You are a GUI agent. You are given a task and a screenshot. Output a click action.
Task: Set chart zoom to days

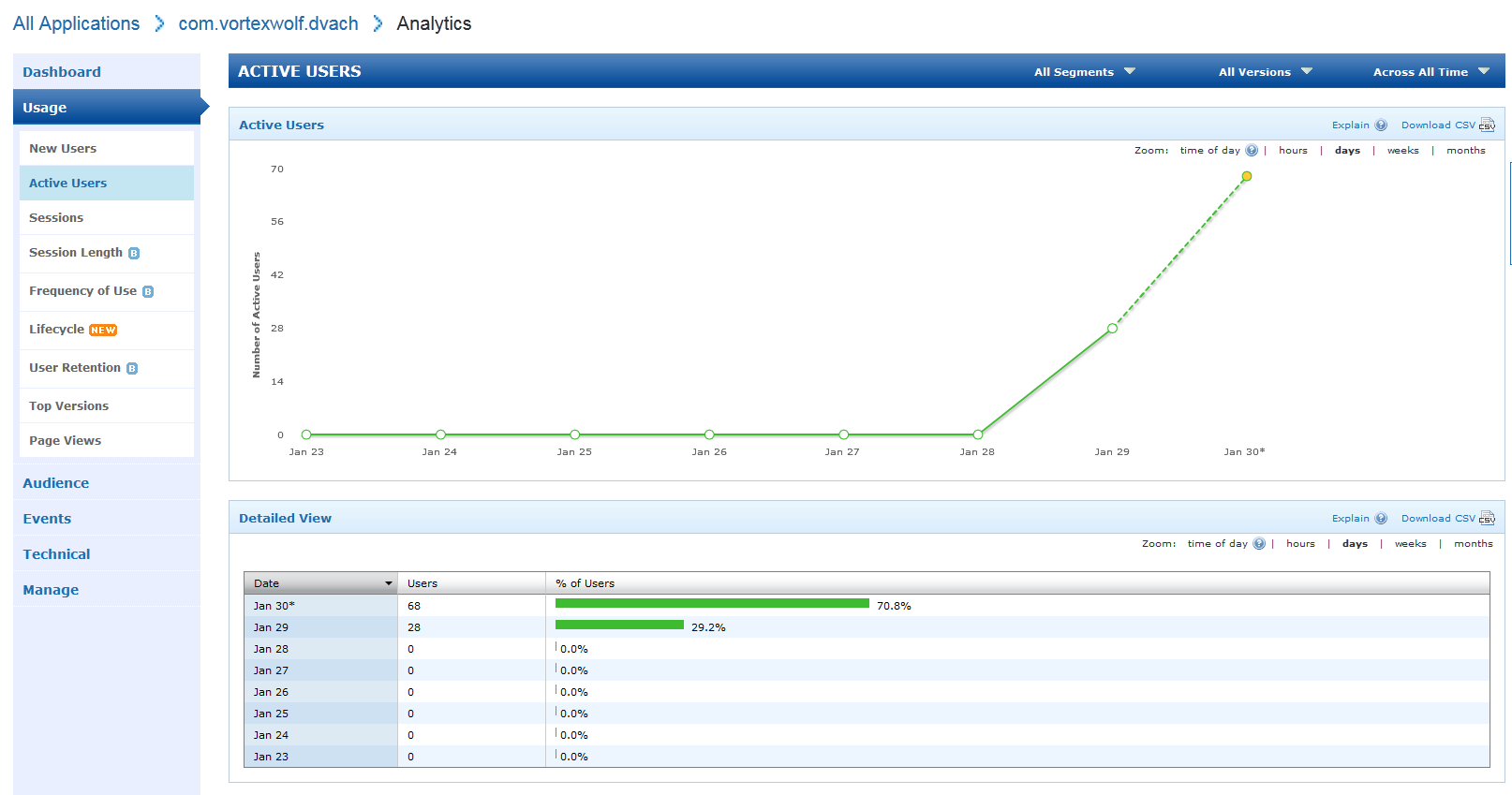click(1347, 151)
